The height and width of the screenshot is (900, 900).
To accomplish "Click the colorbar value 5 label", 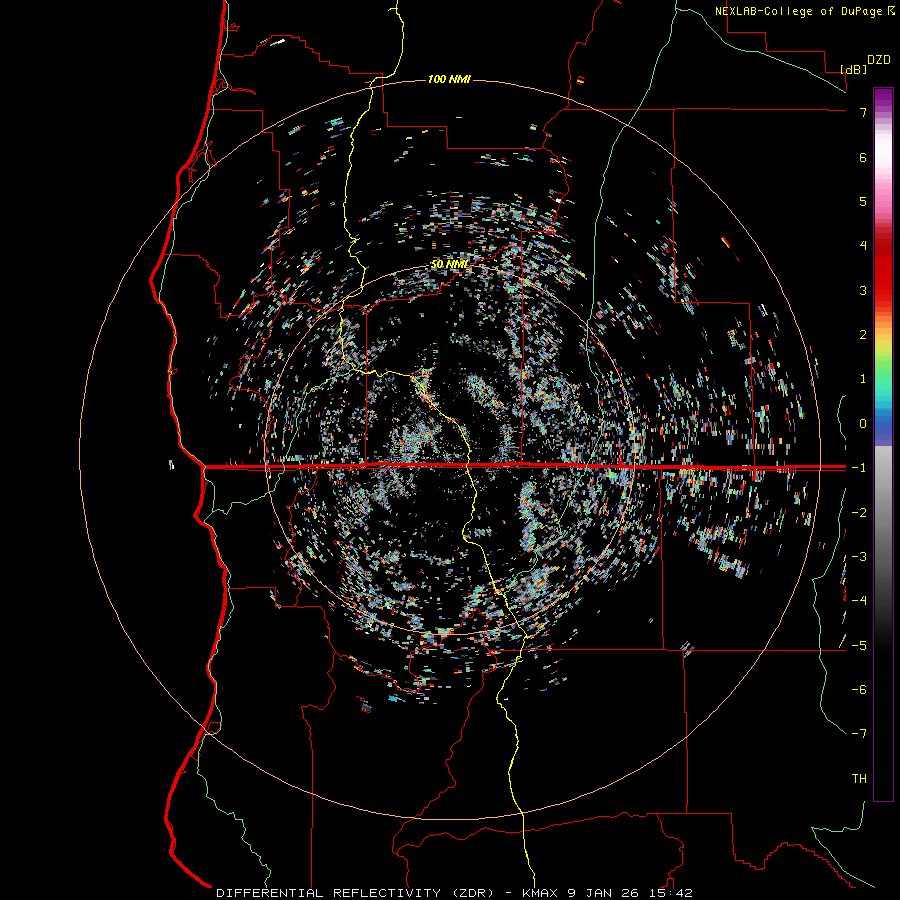I will tap(863, 201).
